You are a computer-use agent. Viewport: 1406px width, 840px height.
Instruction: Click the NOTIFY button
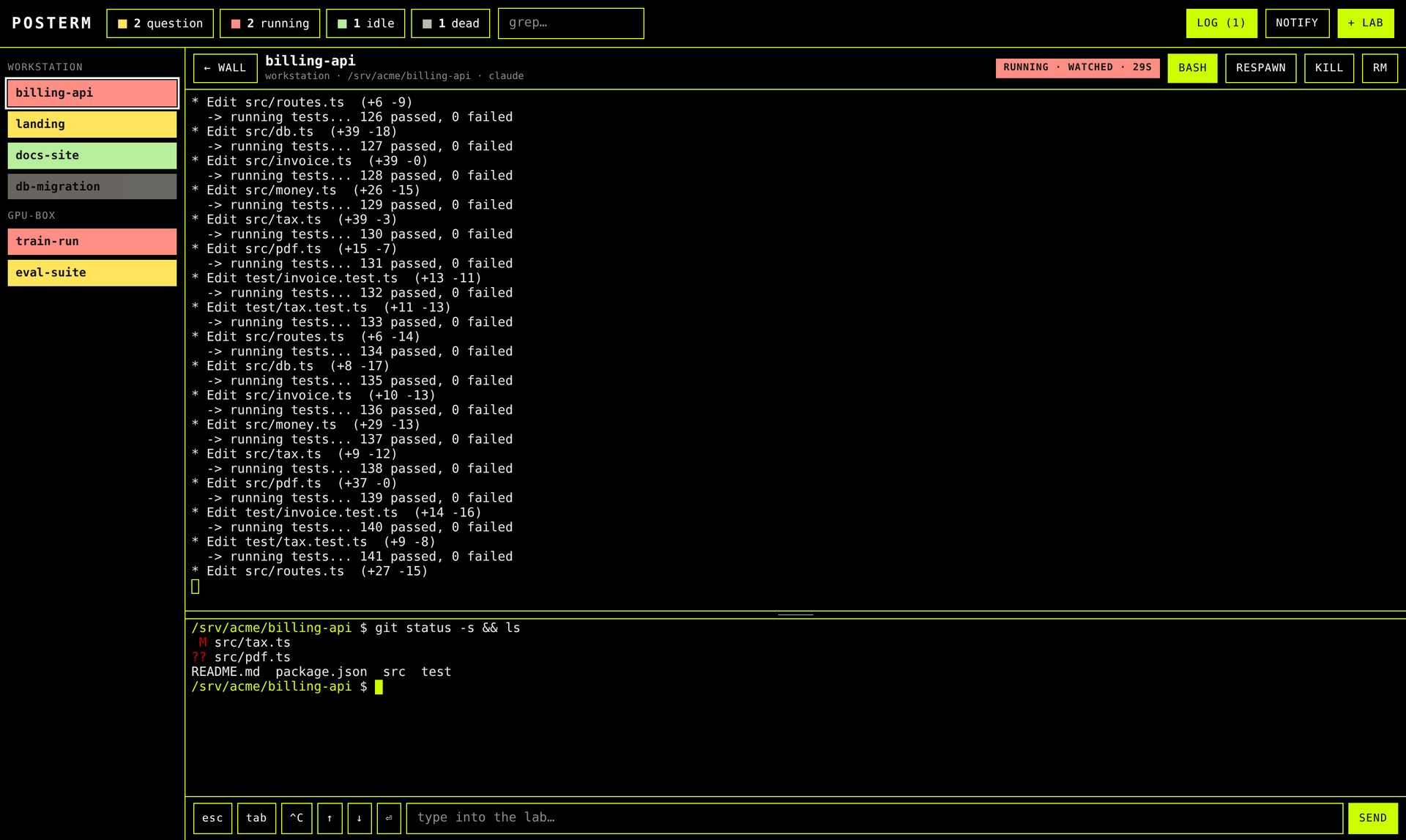tap(1297, 23)
